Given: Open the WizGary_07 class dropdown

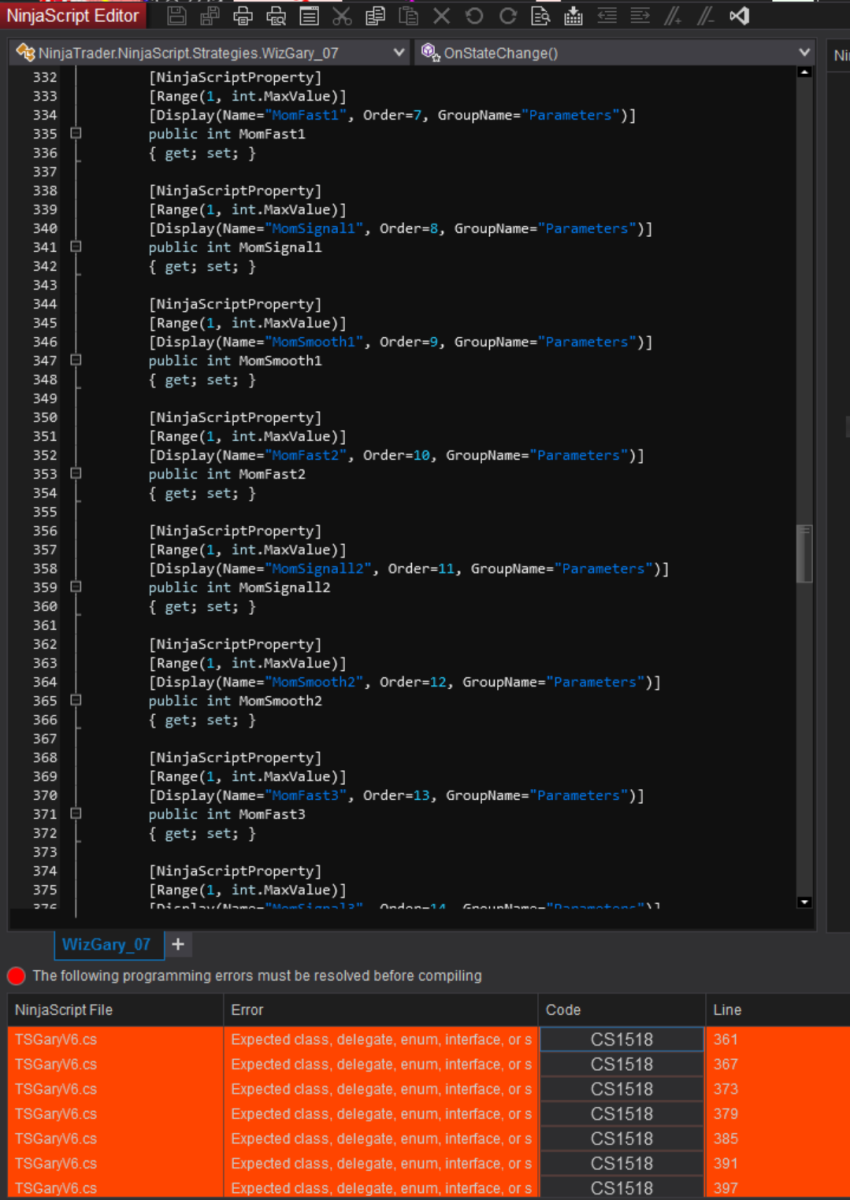Looking at the screenshot, I should [210, 53].
